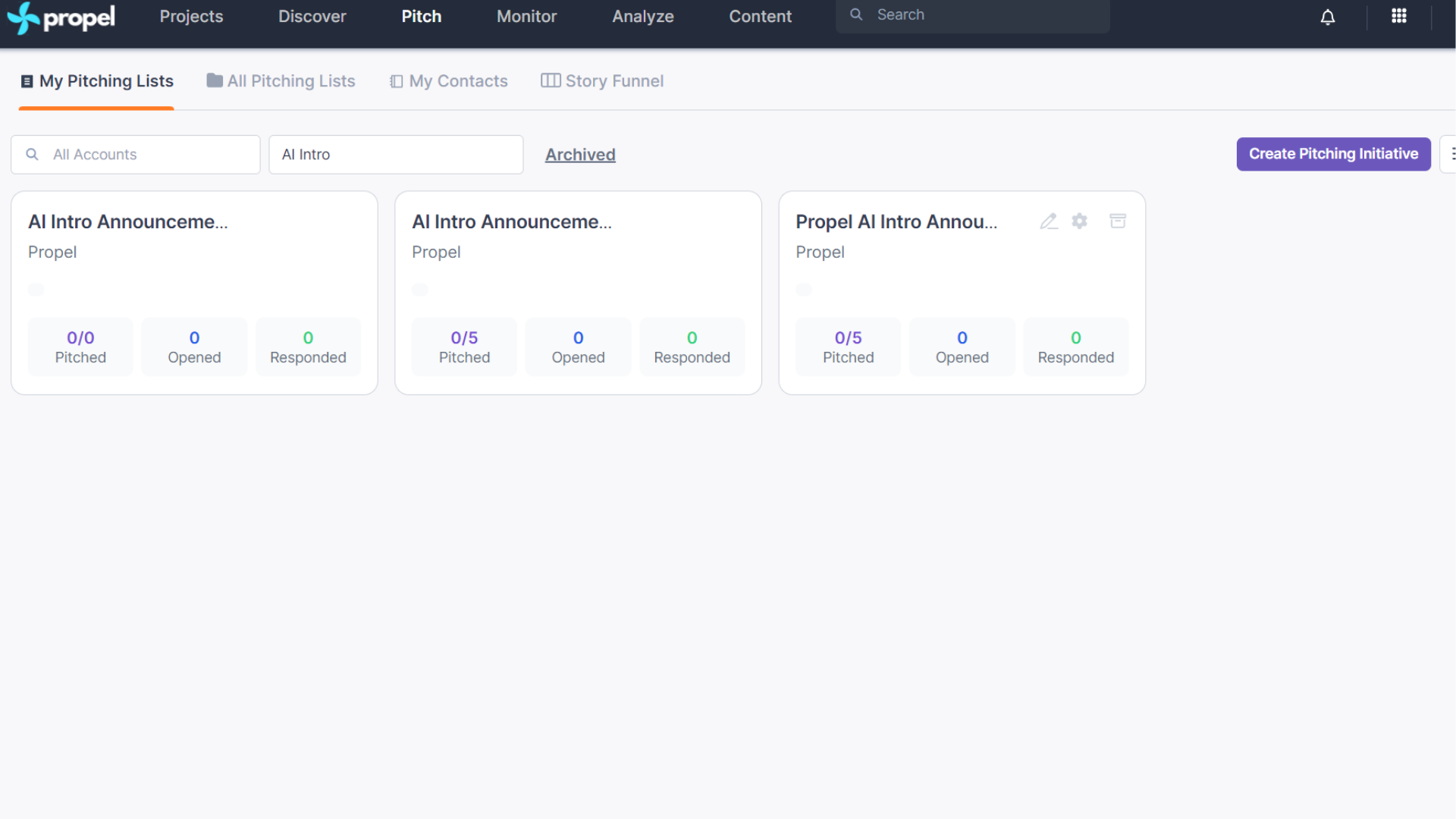
Task: Click archive icon on Propel AI Intro card
Action: click(1117, 221)
